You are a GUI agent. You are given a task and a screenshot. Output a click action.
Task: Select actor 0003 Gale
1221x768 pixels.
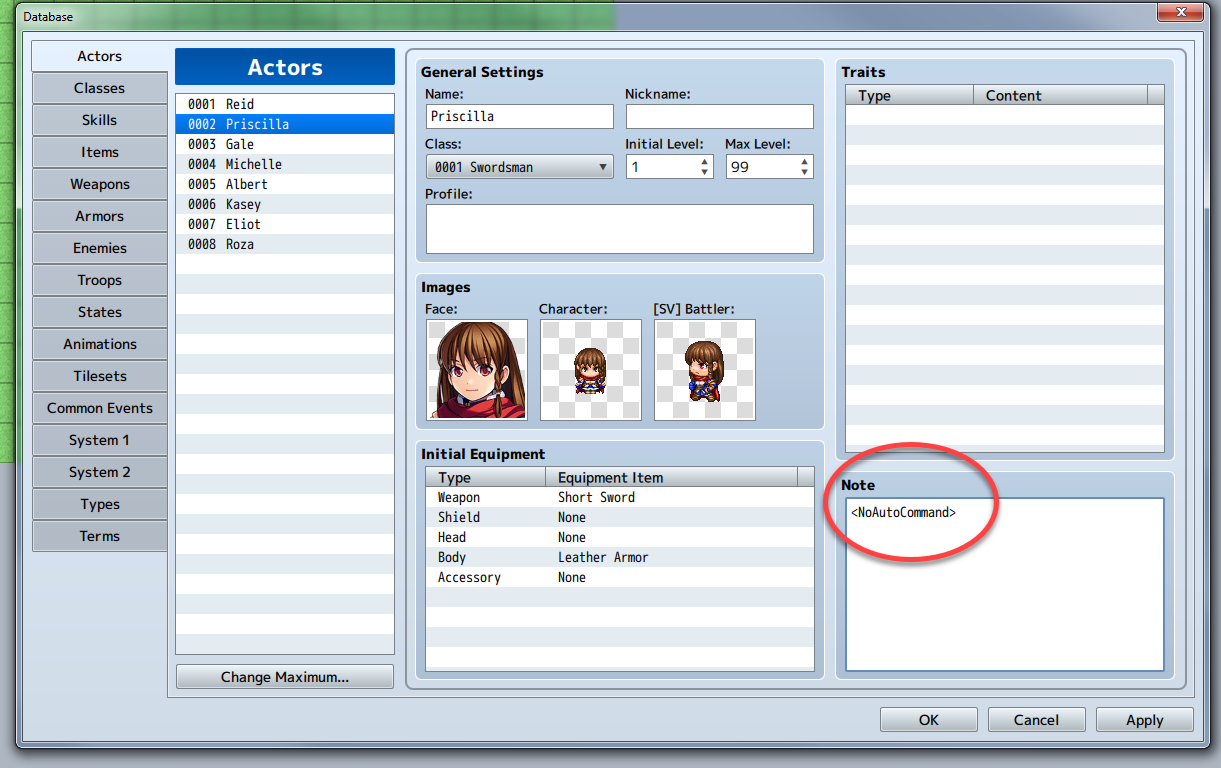point(238,144)
